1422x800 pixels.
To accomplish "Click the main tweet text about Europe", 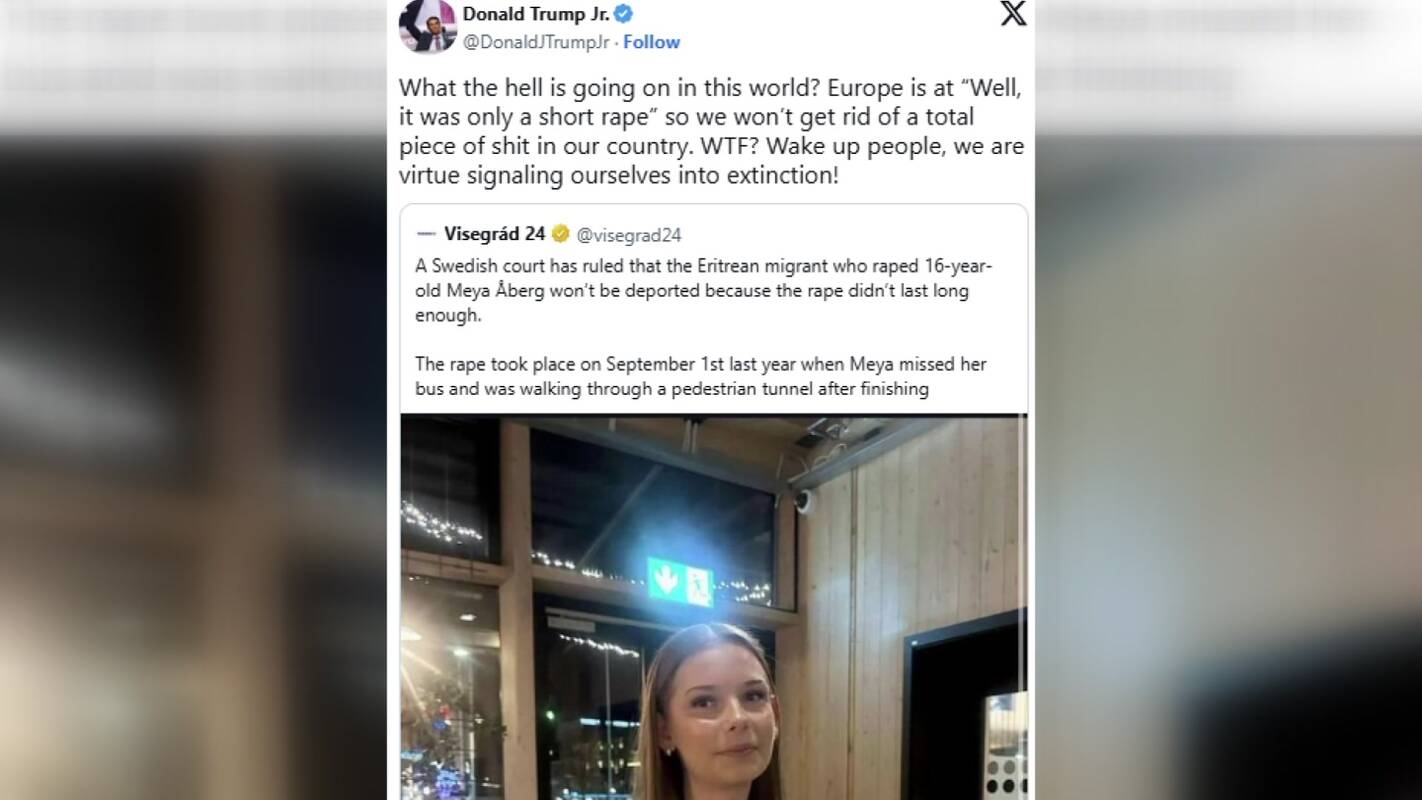I will pos(711,133).
